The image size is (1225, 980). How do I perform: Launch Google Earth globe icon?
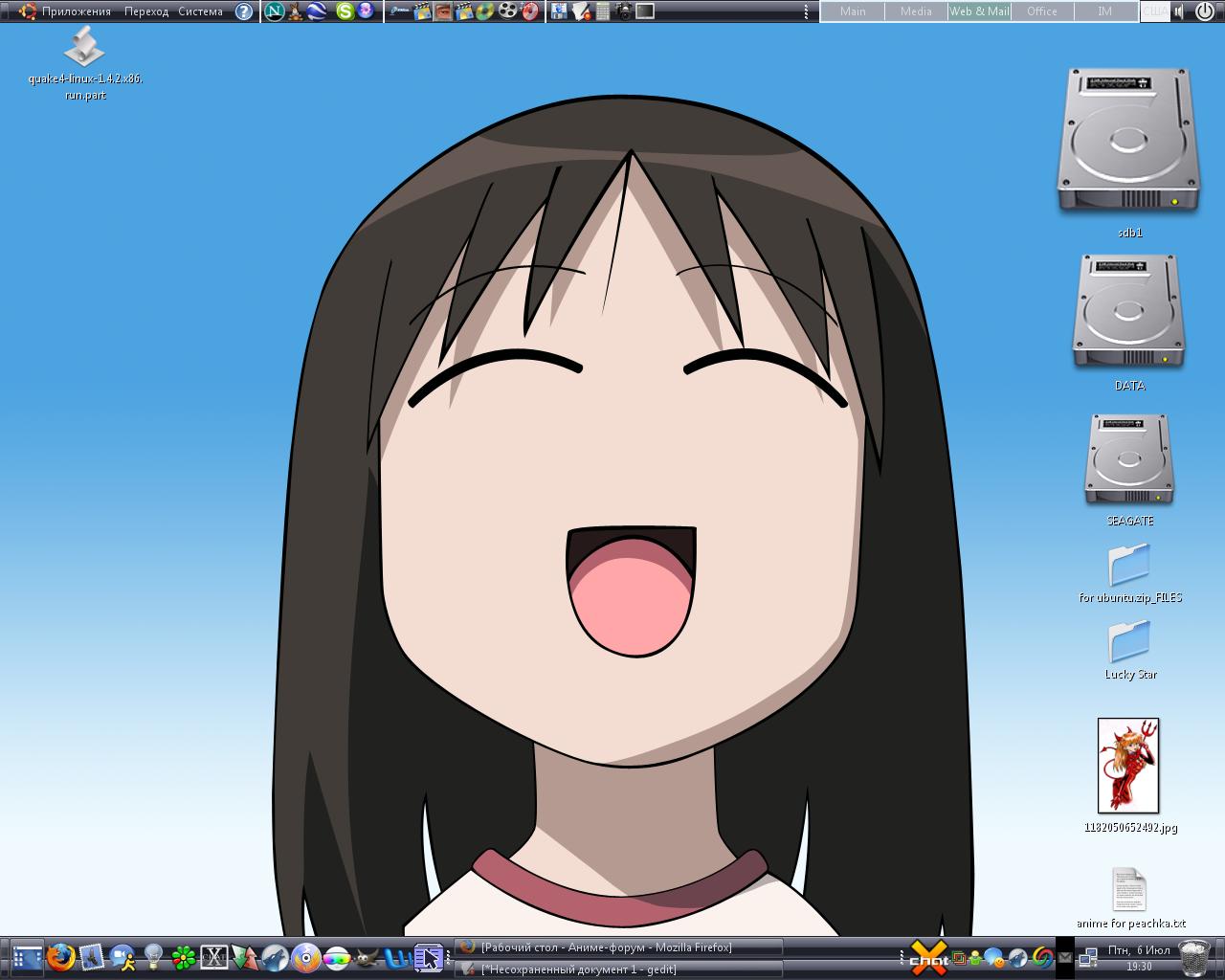coord(317,11)
